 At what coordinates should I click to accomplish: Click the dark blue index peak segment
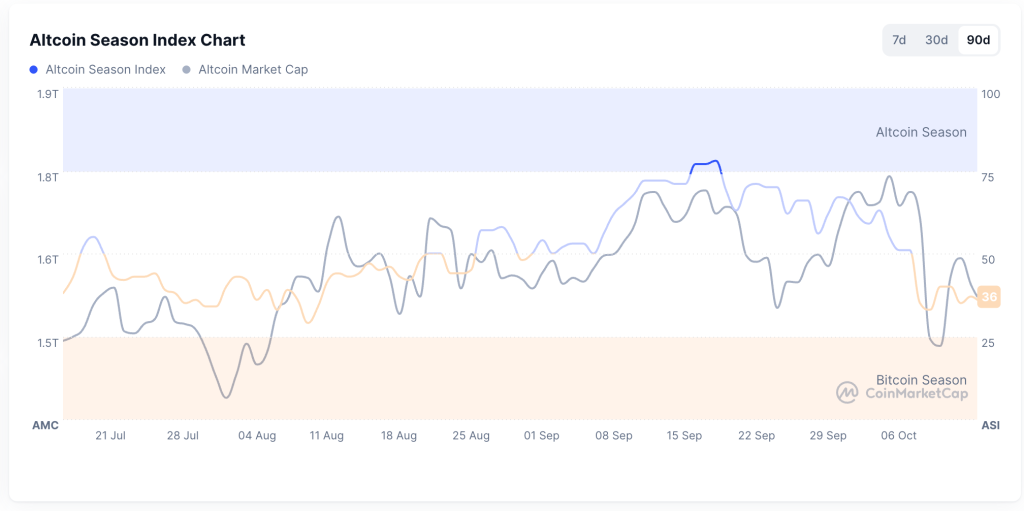[706, 164]
